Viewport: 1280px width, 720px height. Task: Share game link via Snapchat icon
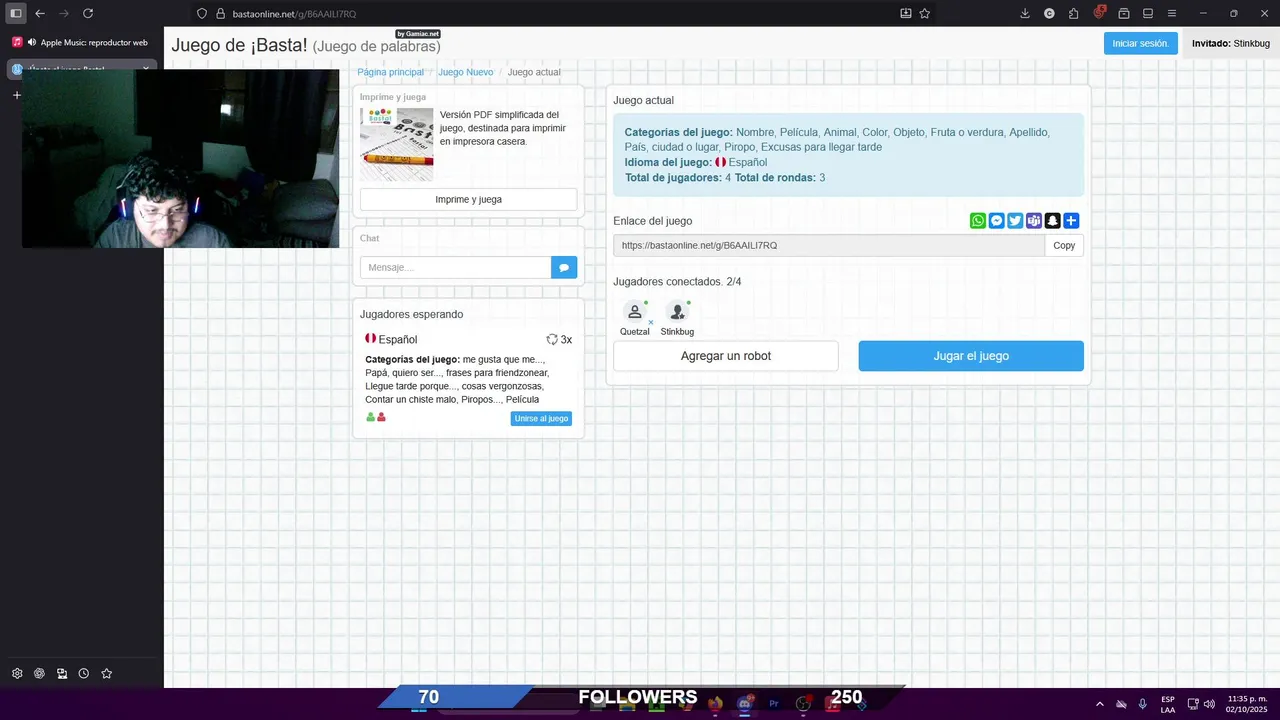tap(1052, 221)
